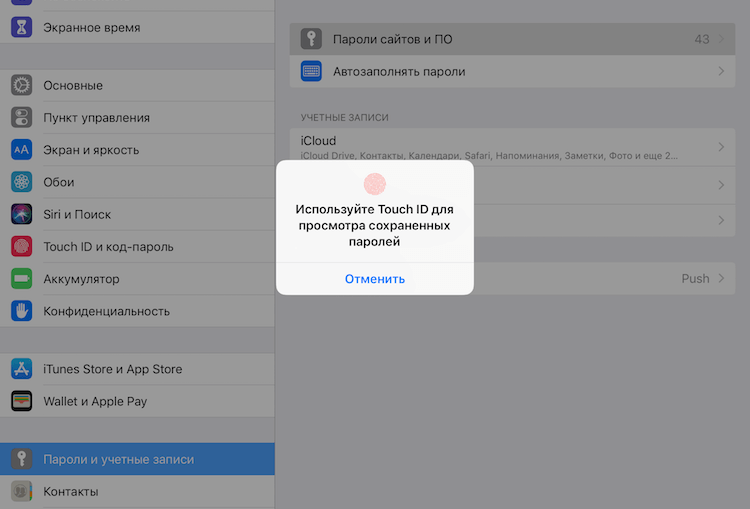Select Аккумулятор in sidebar
Image resolution: width=750 pixels, height=509 pixels.
137,278
